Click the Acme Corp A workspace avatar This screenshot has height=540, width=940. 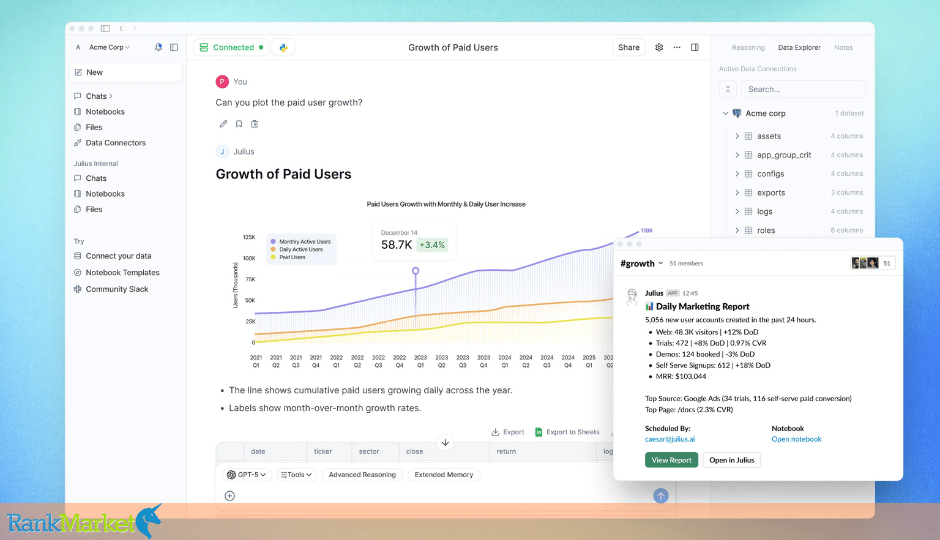(x=78, y=47)
